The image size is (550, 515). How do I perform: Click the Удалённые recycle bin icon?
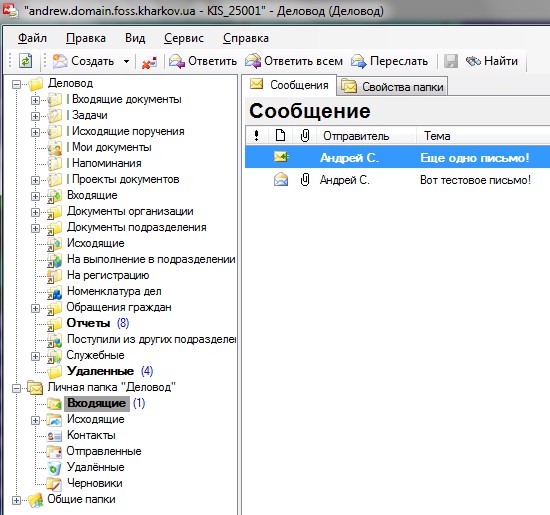[55, 468]
